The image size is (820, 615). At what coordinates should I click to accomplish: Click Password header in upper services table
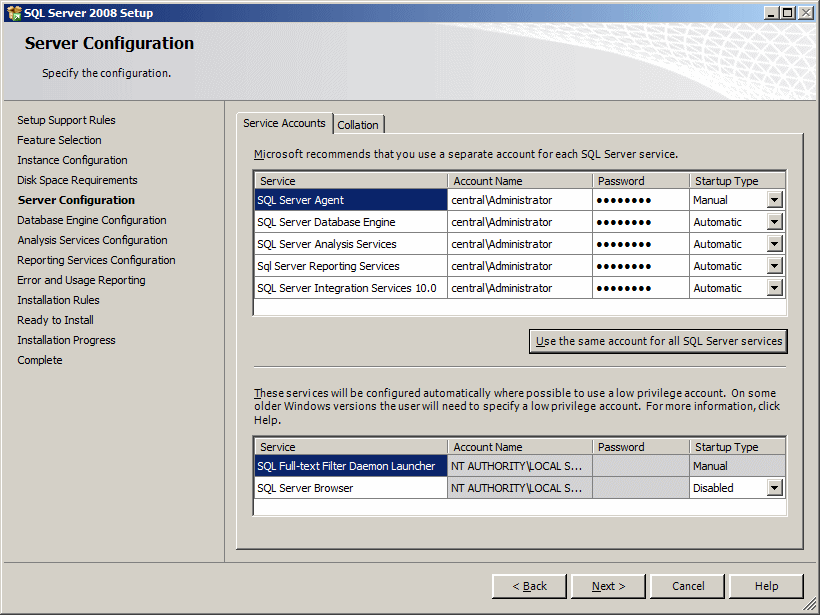(x=641, y=181)
